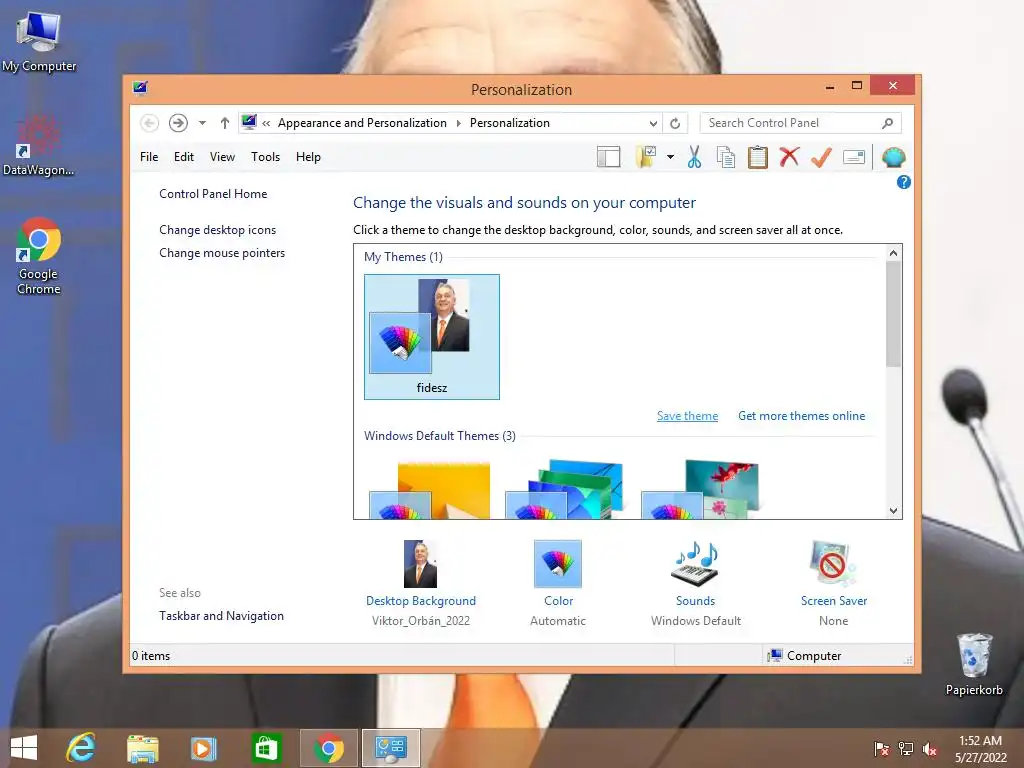Image resolution: width=1024 pixels, height=768 pixels.
Task: Click the Save theme link
Action: 687,416
